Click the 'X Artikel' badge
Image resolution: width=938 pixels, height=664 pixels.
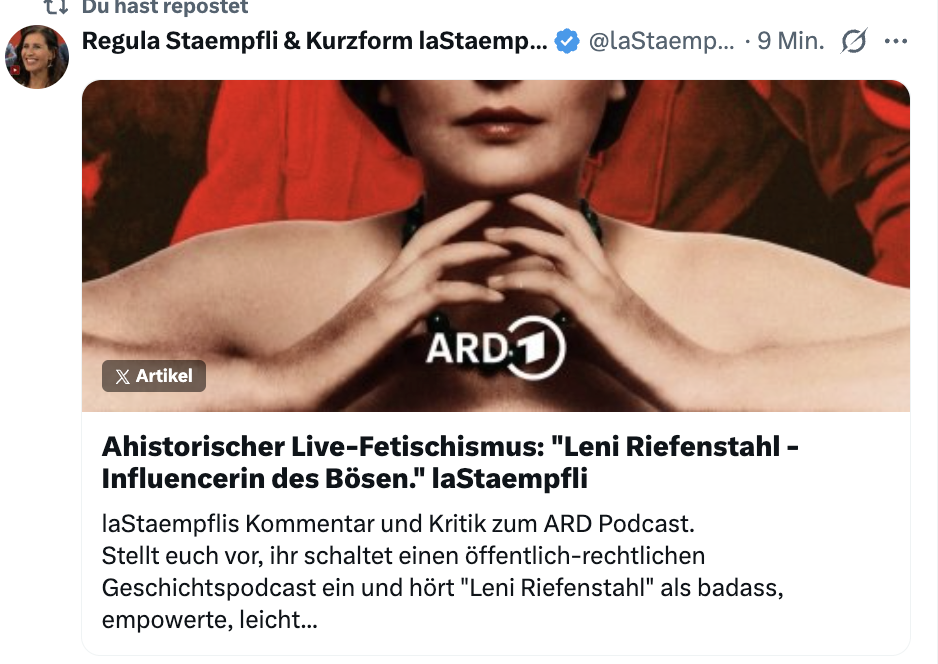click(154, 376)
